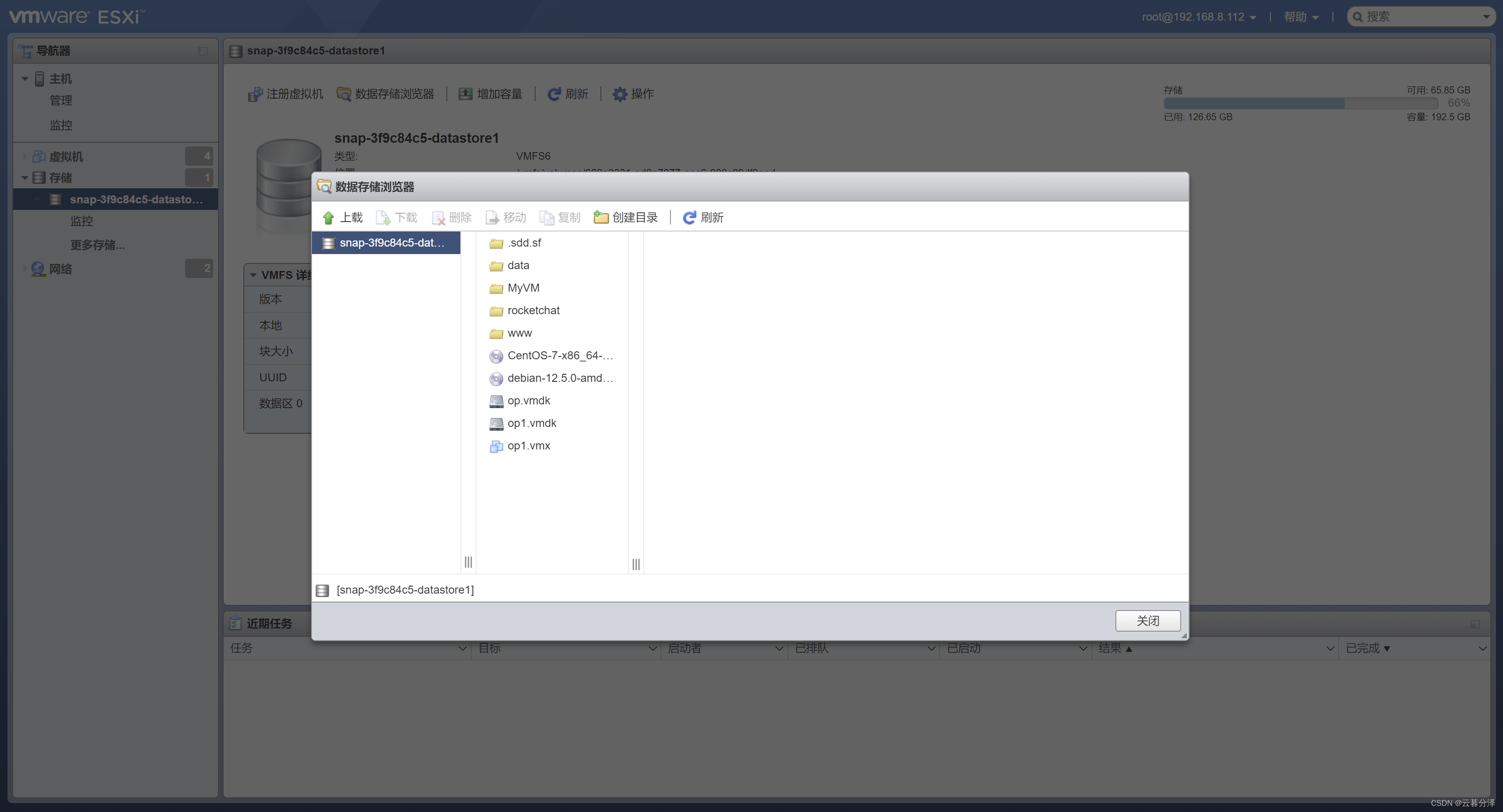Click the Close (关闭) button
Image resolution: width=1503 pixels, height=812 pixels.
click(1147, 621)
